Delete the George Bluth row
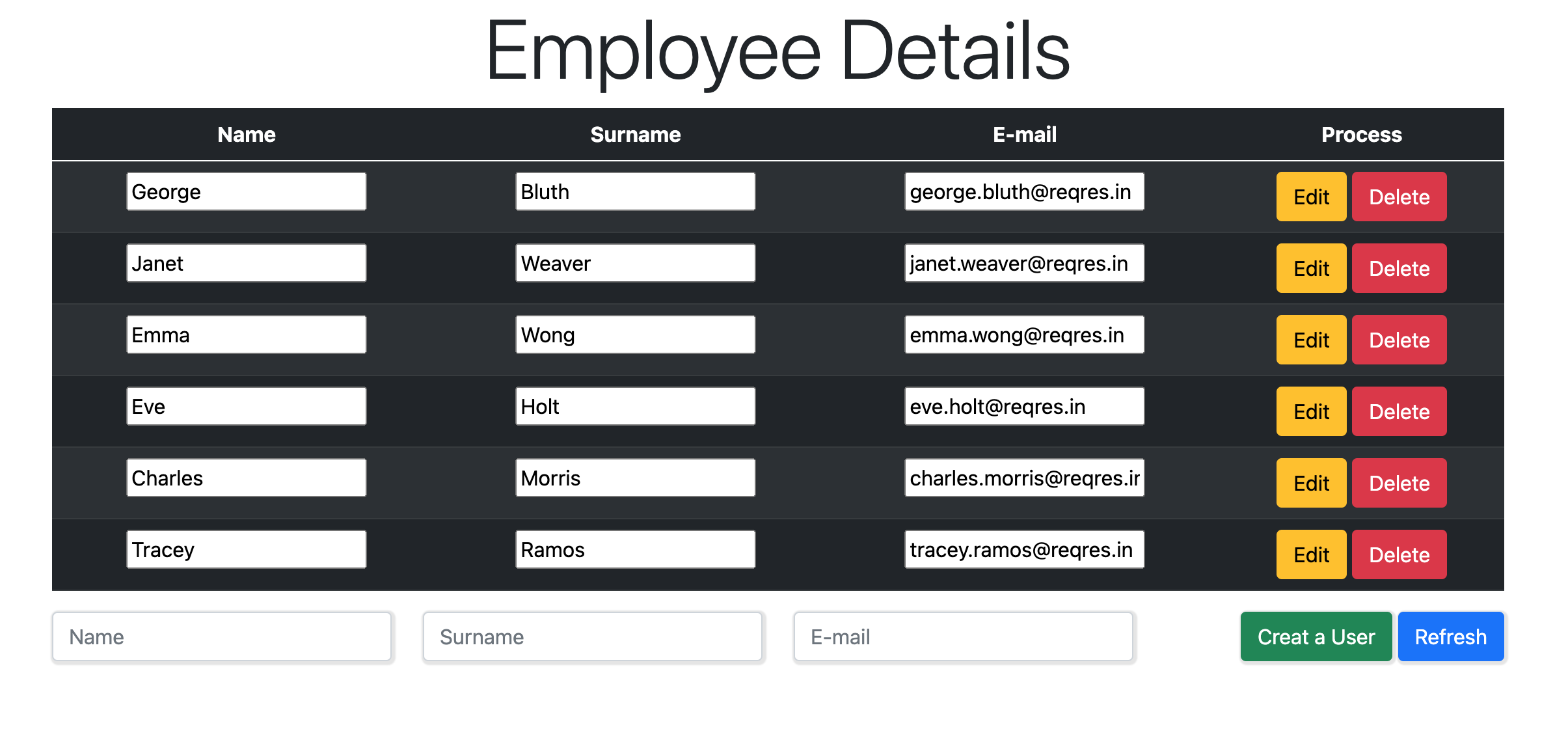 click(1398, 197)
